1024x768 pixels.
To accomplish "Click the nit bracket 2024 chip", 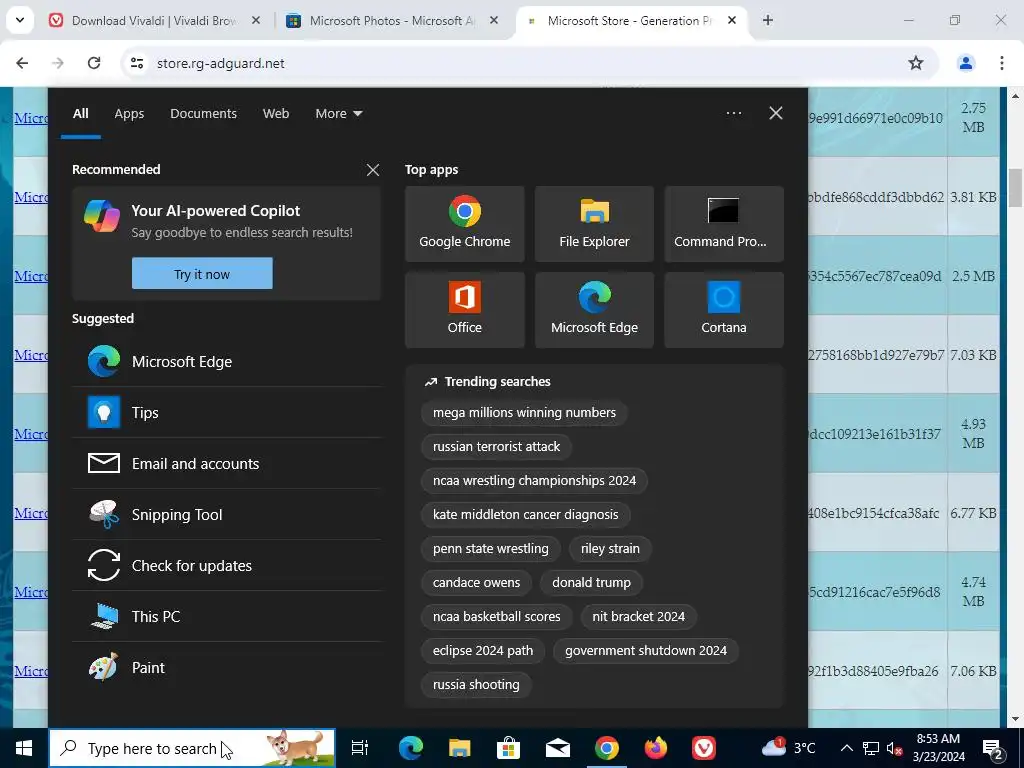I will tap(638, 616).
